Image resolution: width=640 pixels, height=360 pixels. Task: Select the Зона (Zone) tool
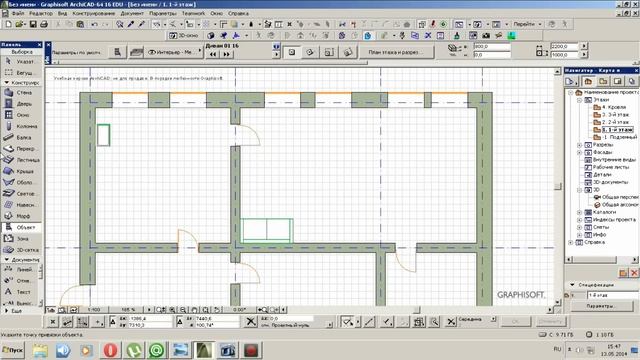click(x=21, y=238)
